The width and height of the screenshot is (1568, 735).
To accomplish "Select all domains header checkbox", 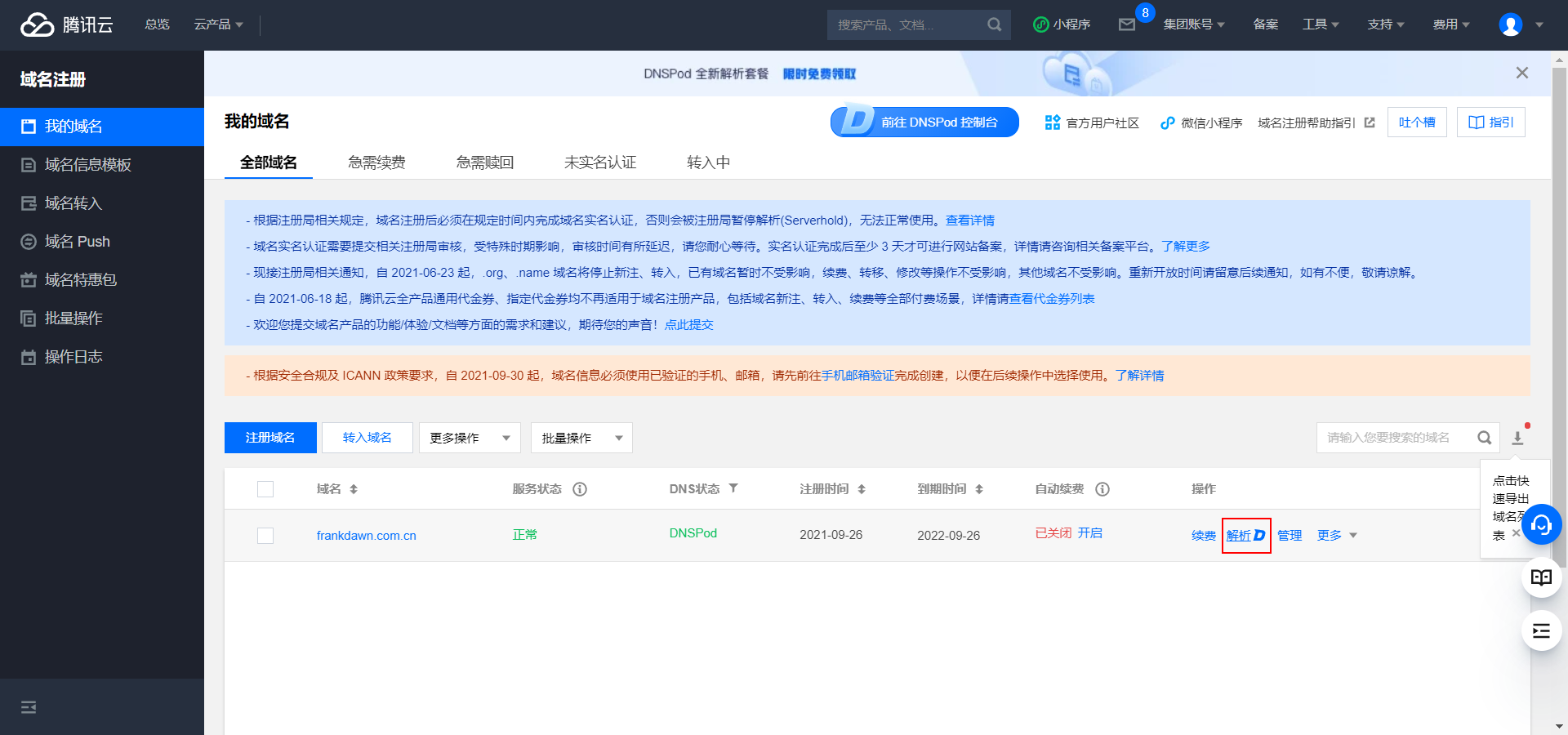I will 265,489.
